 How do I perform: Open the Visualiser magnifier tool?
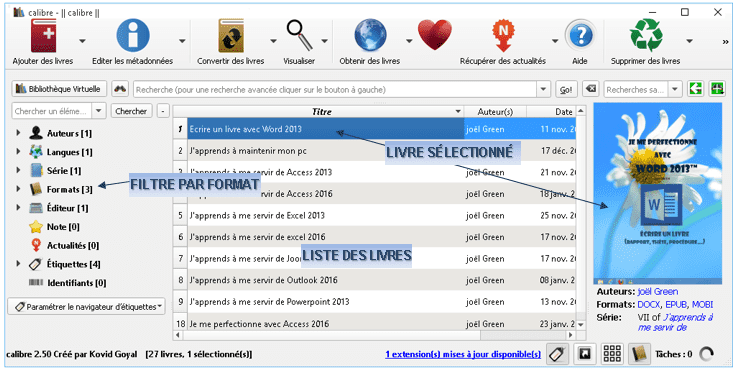tap(300, 36)
